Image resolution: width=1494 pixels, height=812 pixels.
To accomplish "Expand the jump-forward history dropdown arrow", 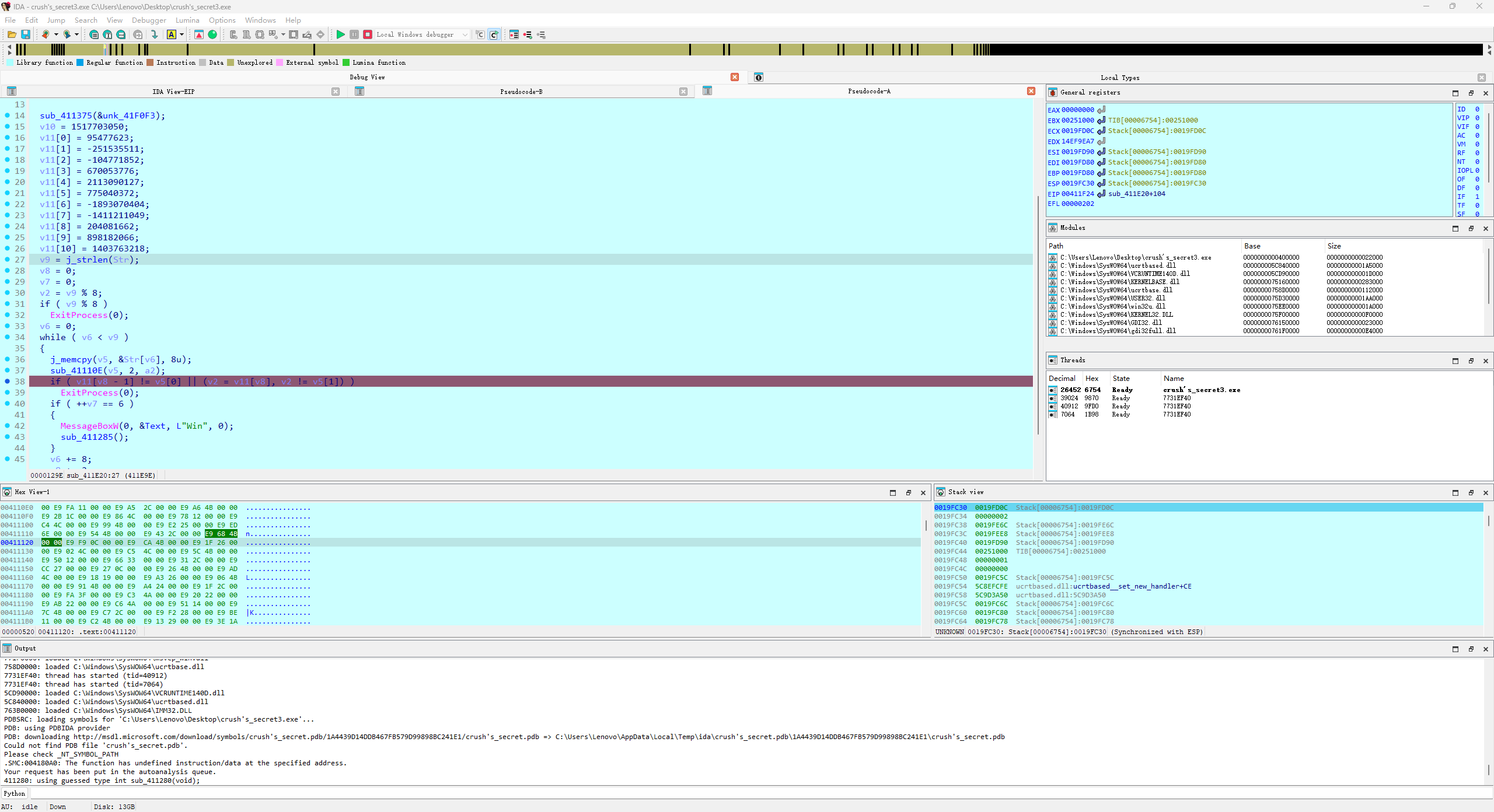I will click(76, 35).
